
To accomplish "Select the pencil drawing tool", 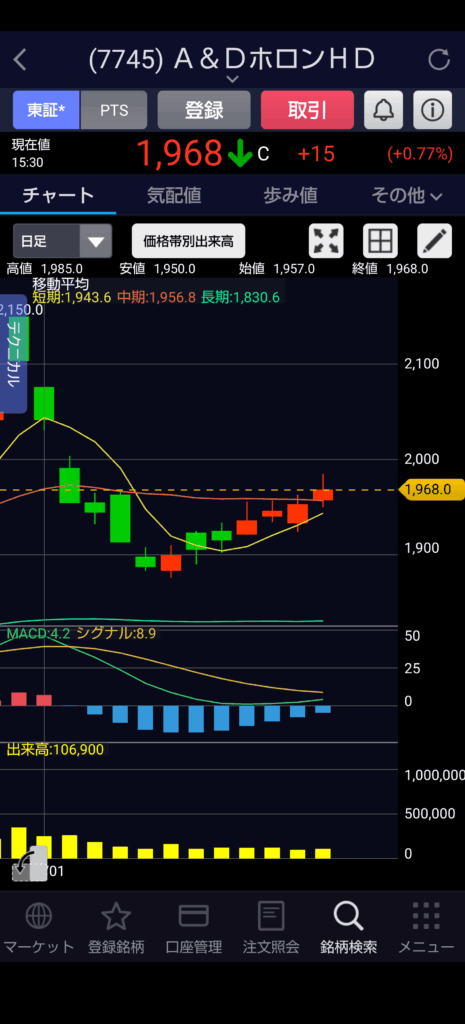I will [x=434, y=241].
